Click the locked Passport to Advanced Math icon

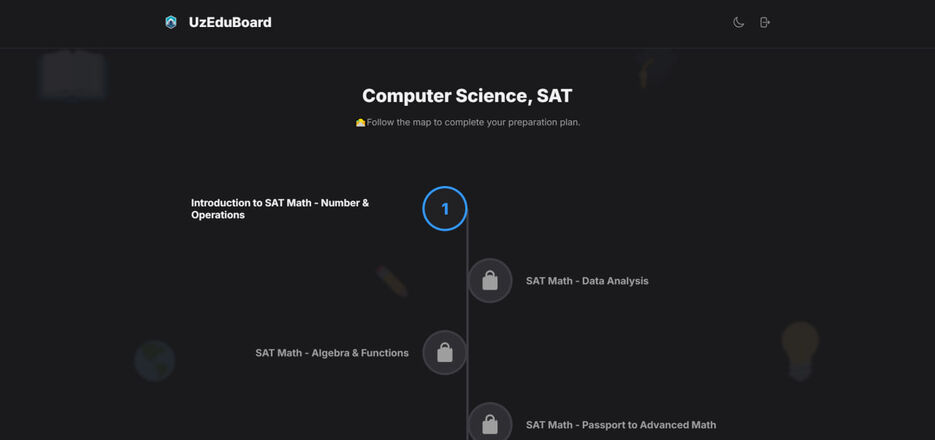490,424
